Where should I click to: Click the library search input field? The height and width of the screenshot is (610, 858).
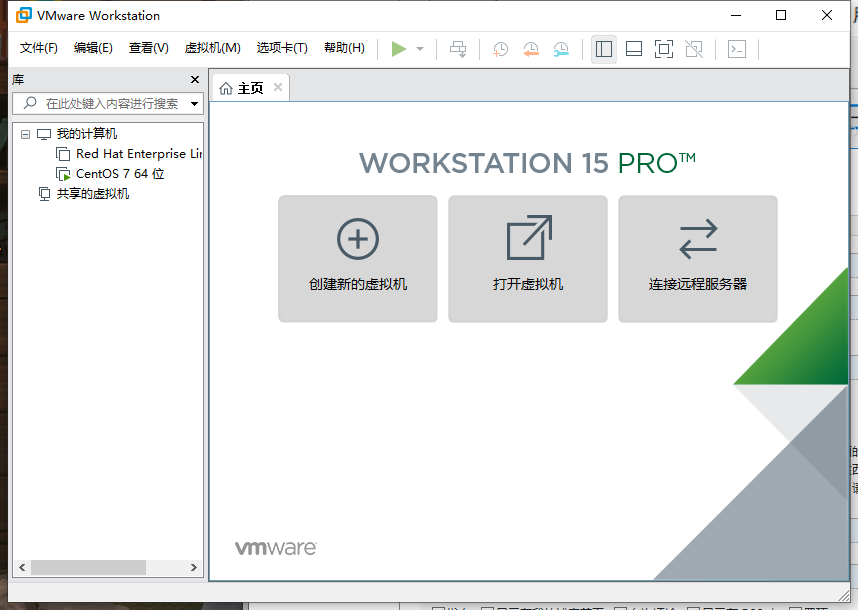click(x=108, y=103)
